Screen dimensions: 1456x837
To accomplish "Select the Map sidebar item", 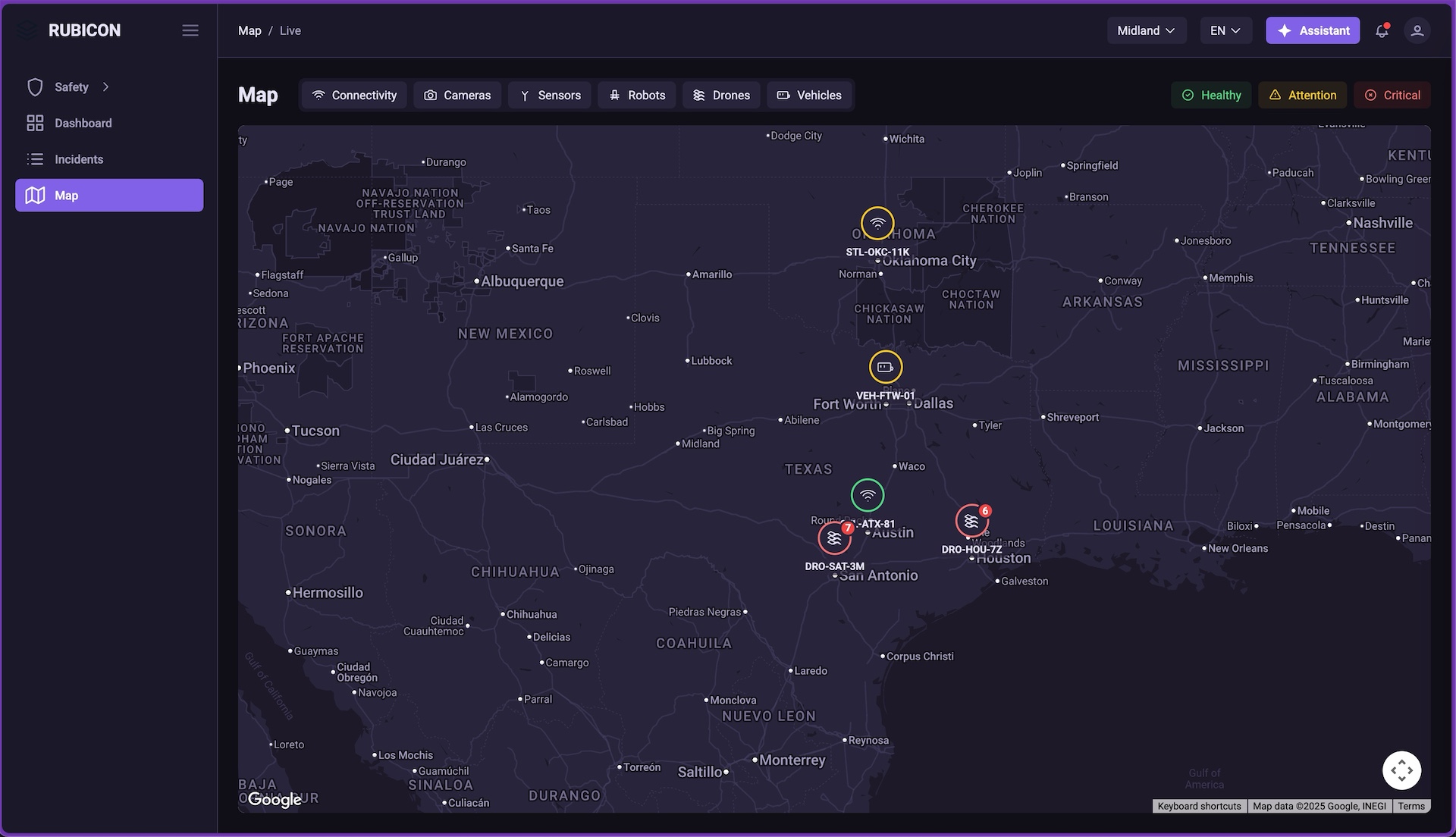I will coord(109,196).
